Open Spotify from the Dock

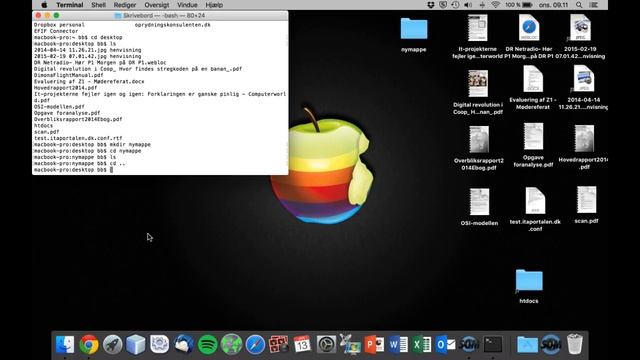(x=207, y=344)
